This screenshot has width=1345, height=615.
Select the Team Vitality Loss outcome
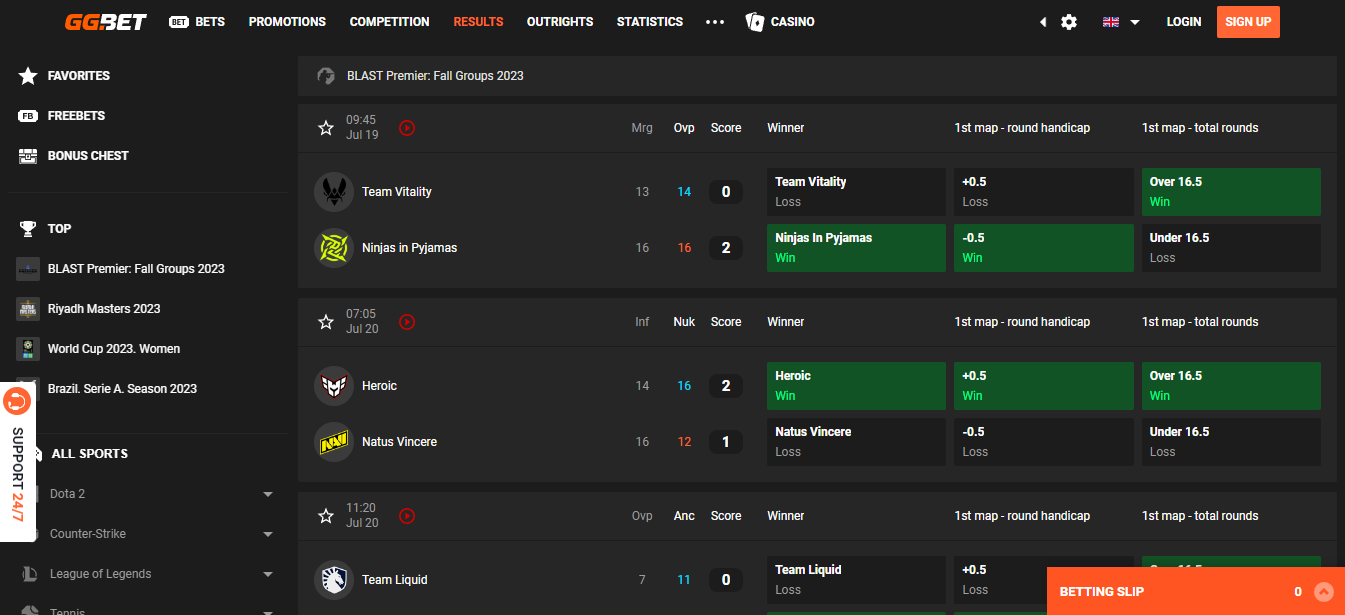point(856,192)
